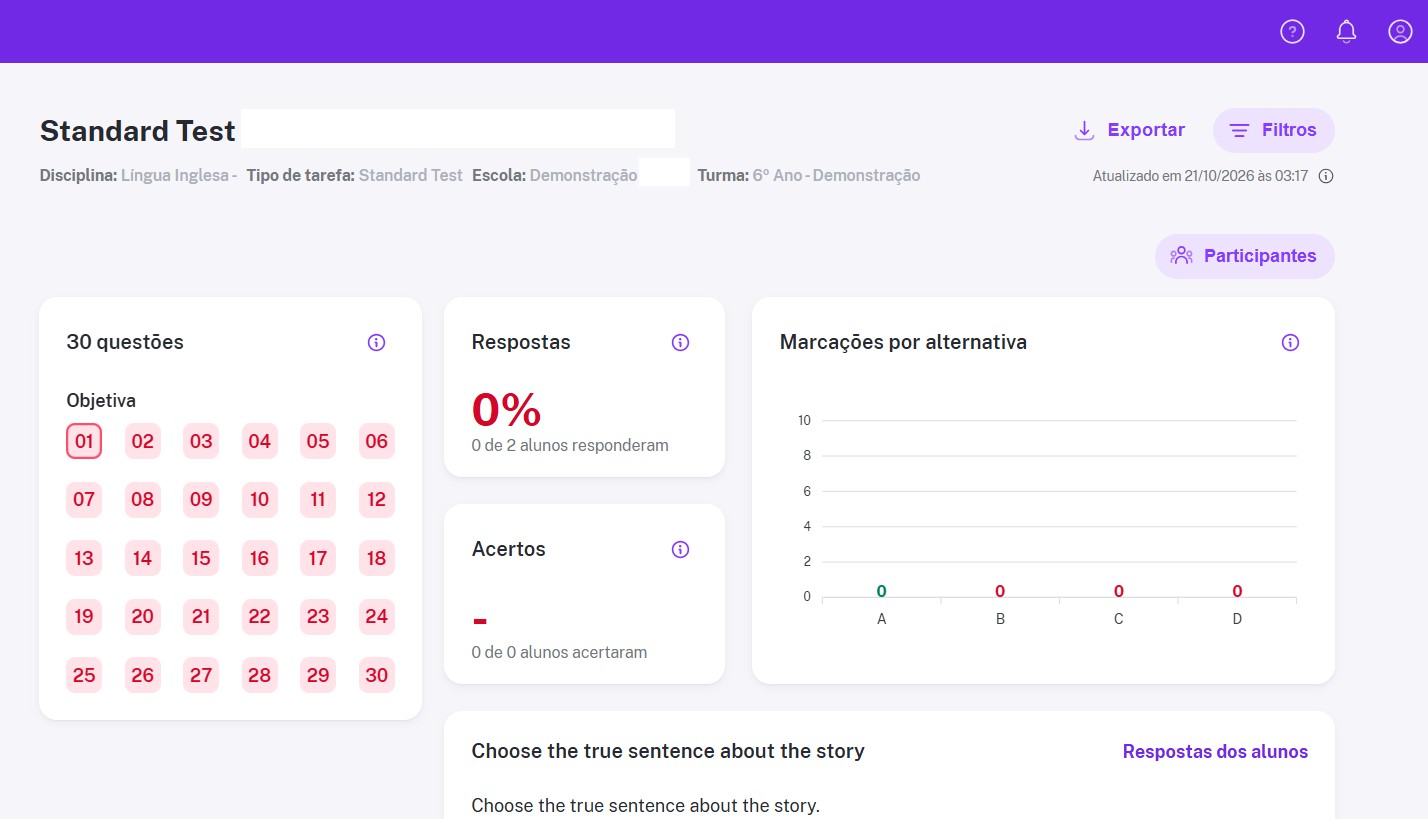
Task: Click the Standard Test page title
Action: 138,131
